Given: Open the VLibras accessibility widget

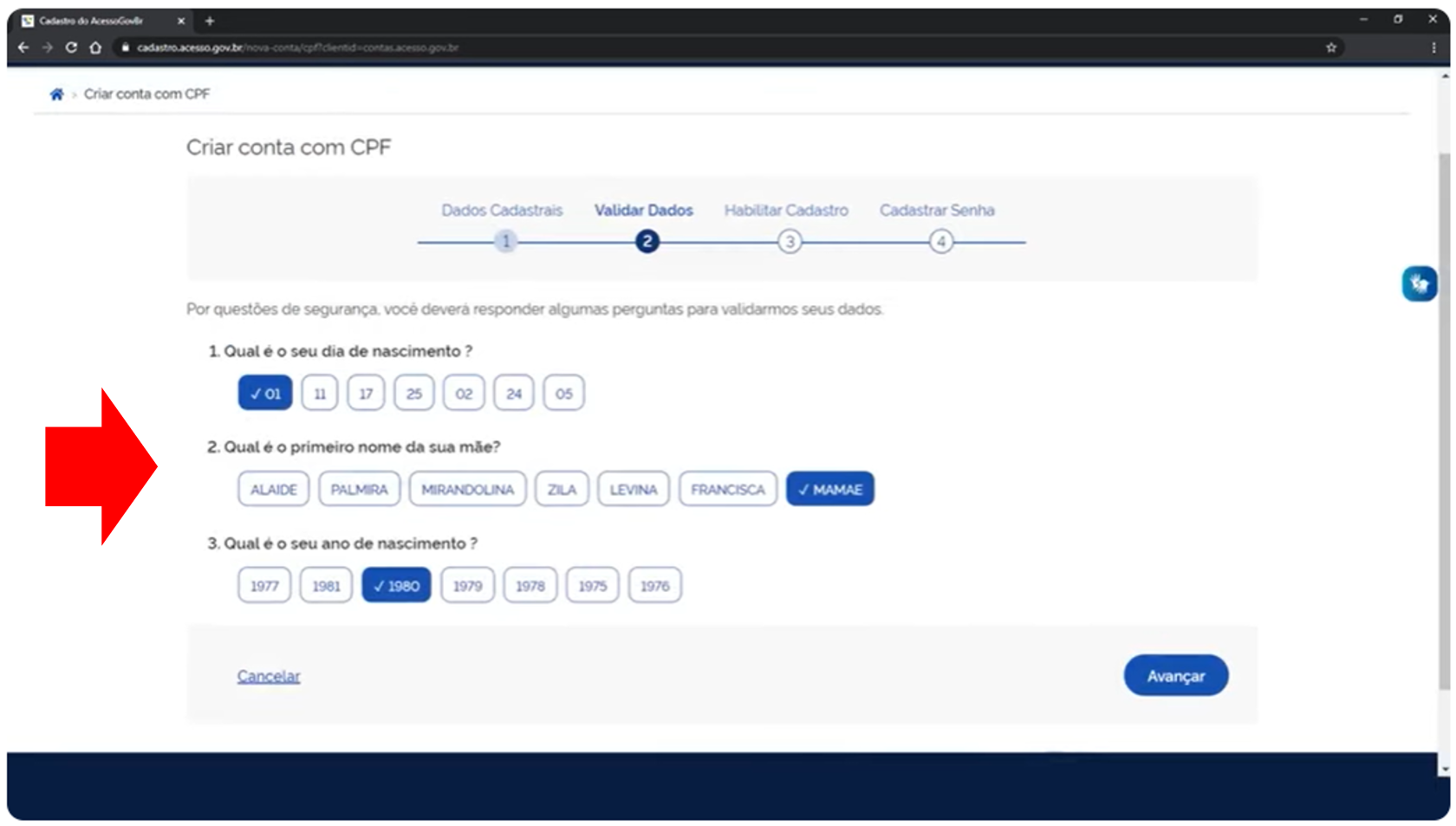Looking at the screenshot, I should 1419,283.
